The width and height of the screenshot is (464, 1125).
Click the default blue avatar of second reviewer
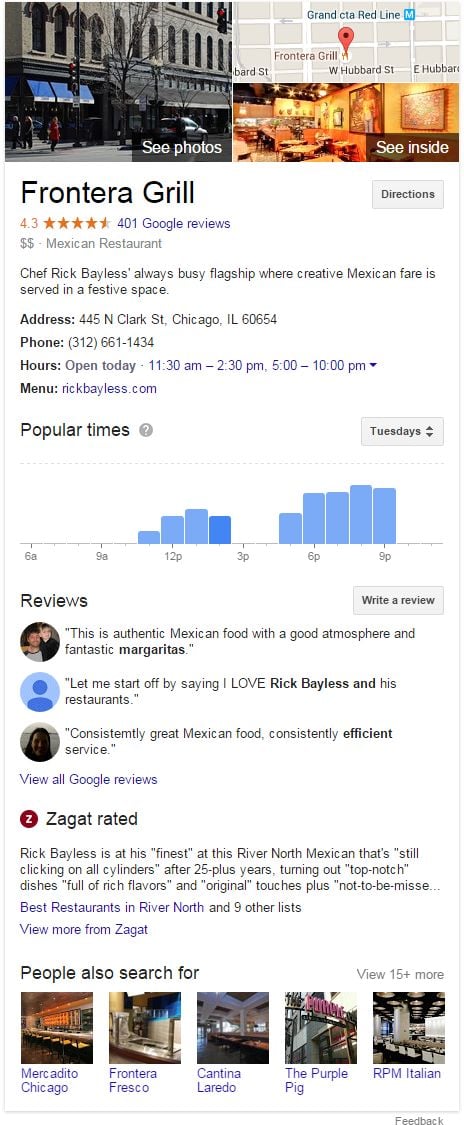(x=39, y=692)
